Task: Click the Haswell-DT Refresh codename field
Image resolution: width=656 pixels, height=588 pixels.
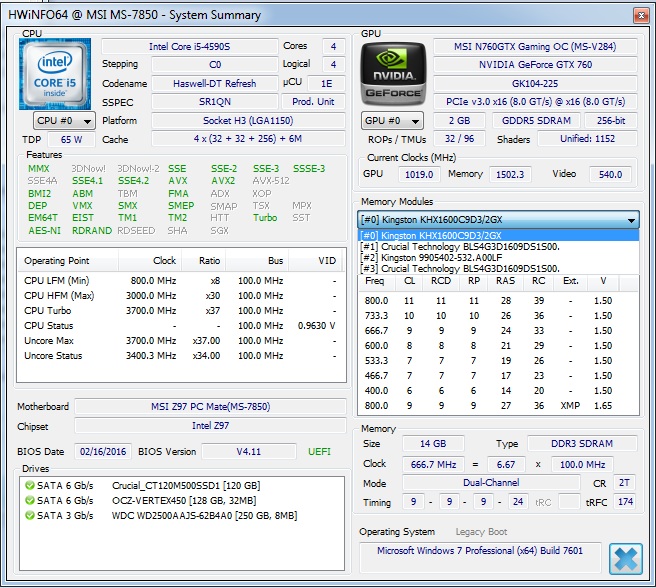Action: click(215, 83)
